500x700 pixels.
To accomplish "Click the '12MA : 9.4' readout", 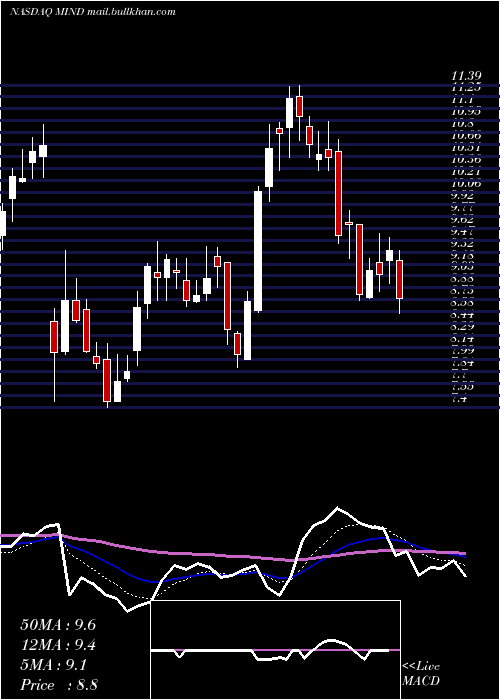I will tap(58, 645).
